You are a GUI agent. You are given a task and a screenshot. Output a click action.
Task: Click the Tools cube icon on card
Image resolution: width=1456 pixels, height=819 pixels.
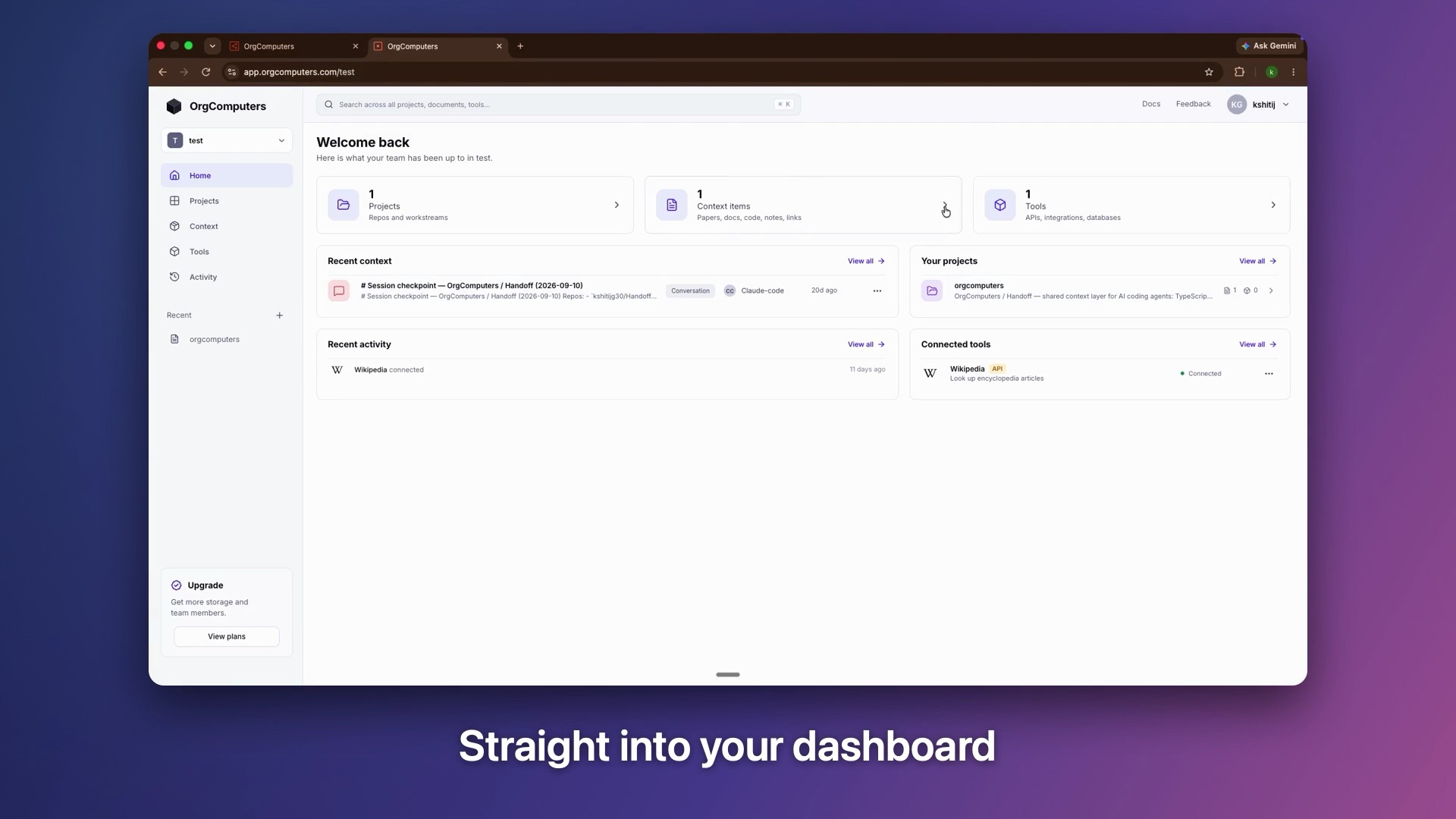click(x=999, y=205)
